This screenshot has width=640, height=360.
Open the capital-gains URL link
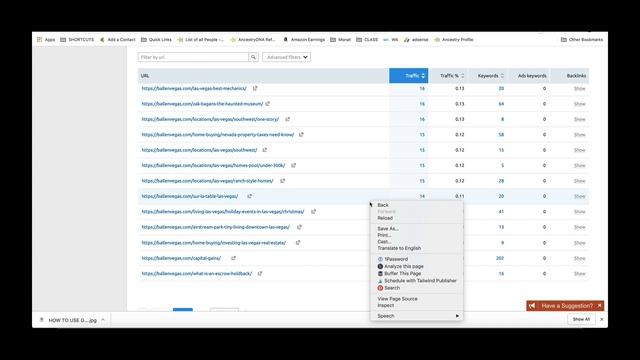pyautogui.click(x=181, y=258)
